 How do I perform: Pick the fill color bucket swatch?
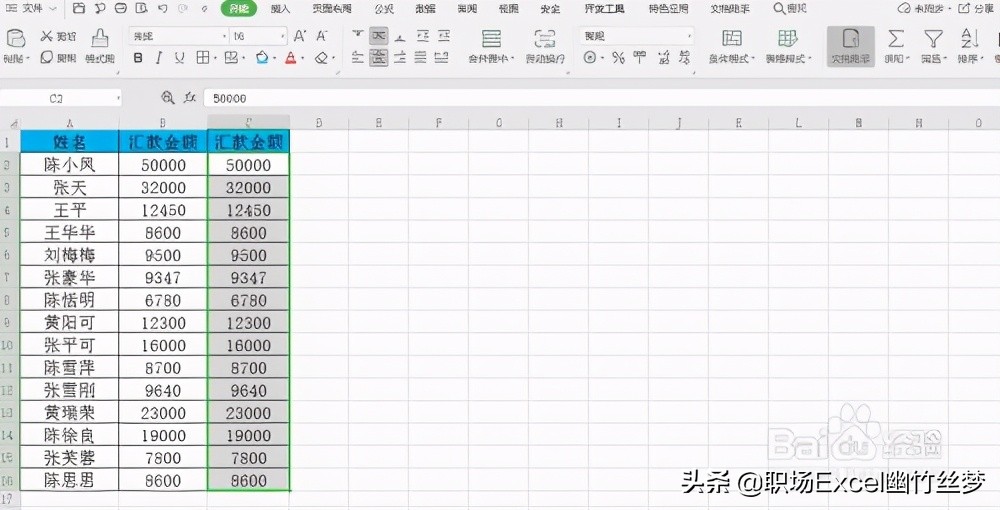tap(262, 58)
